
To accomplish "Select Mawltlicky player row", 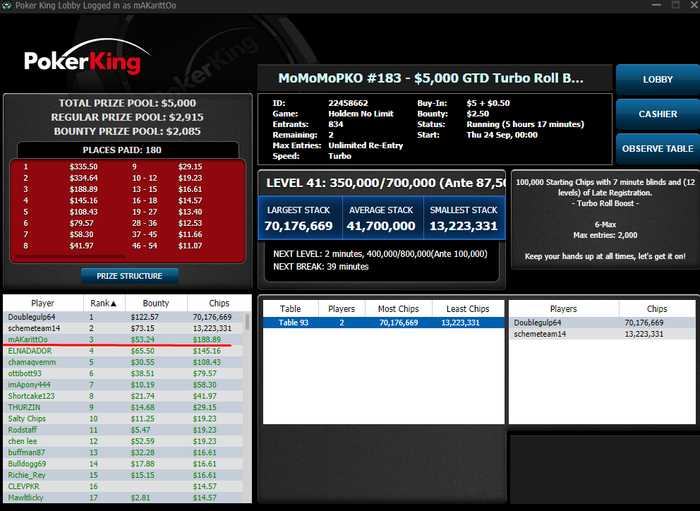I will tap(124, 497).
